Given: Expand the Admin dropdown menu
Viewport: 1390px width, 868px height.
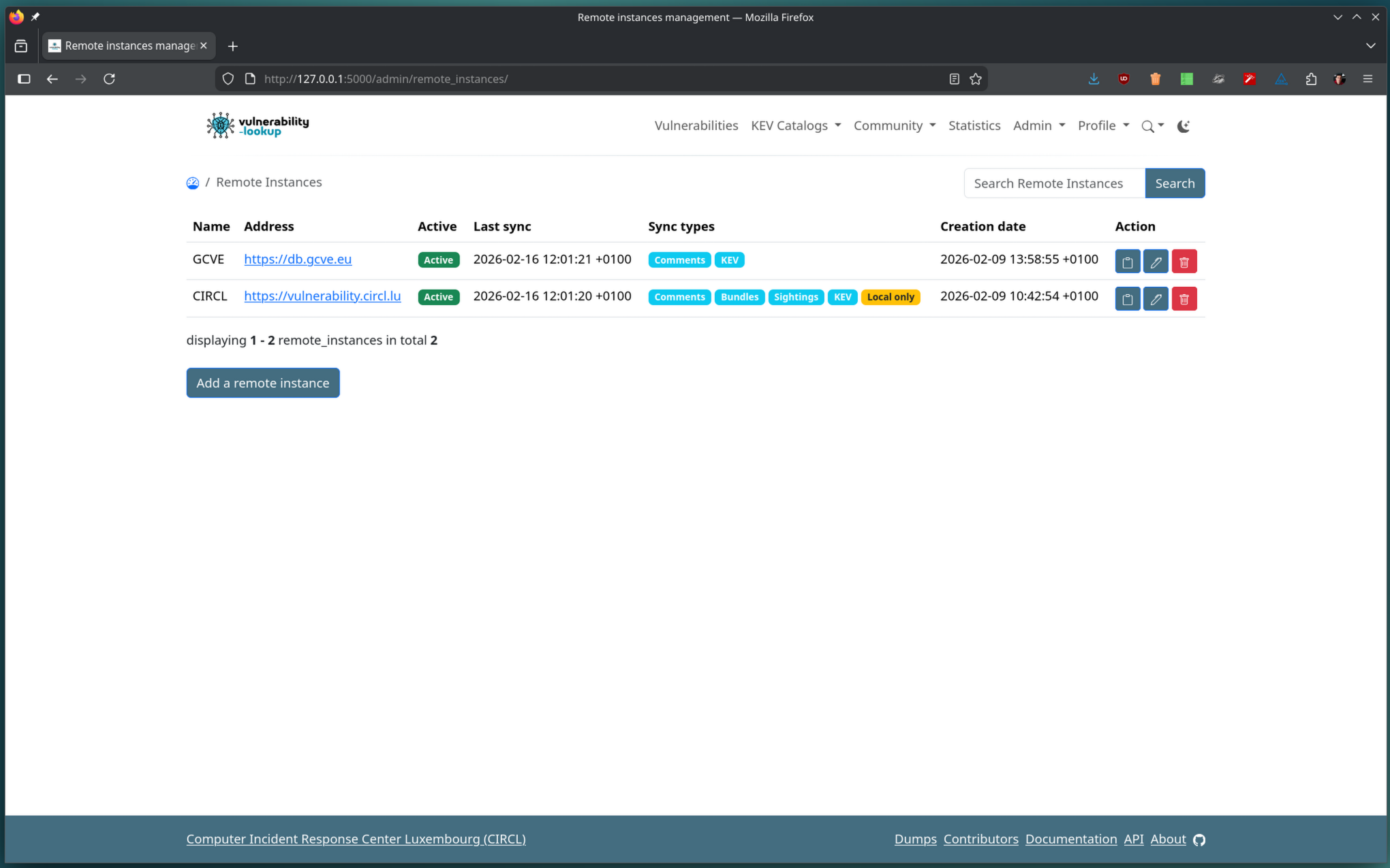Looking at the screenshot, I should tap(1038, 125).
